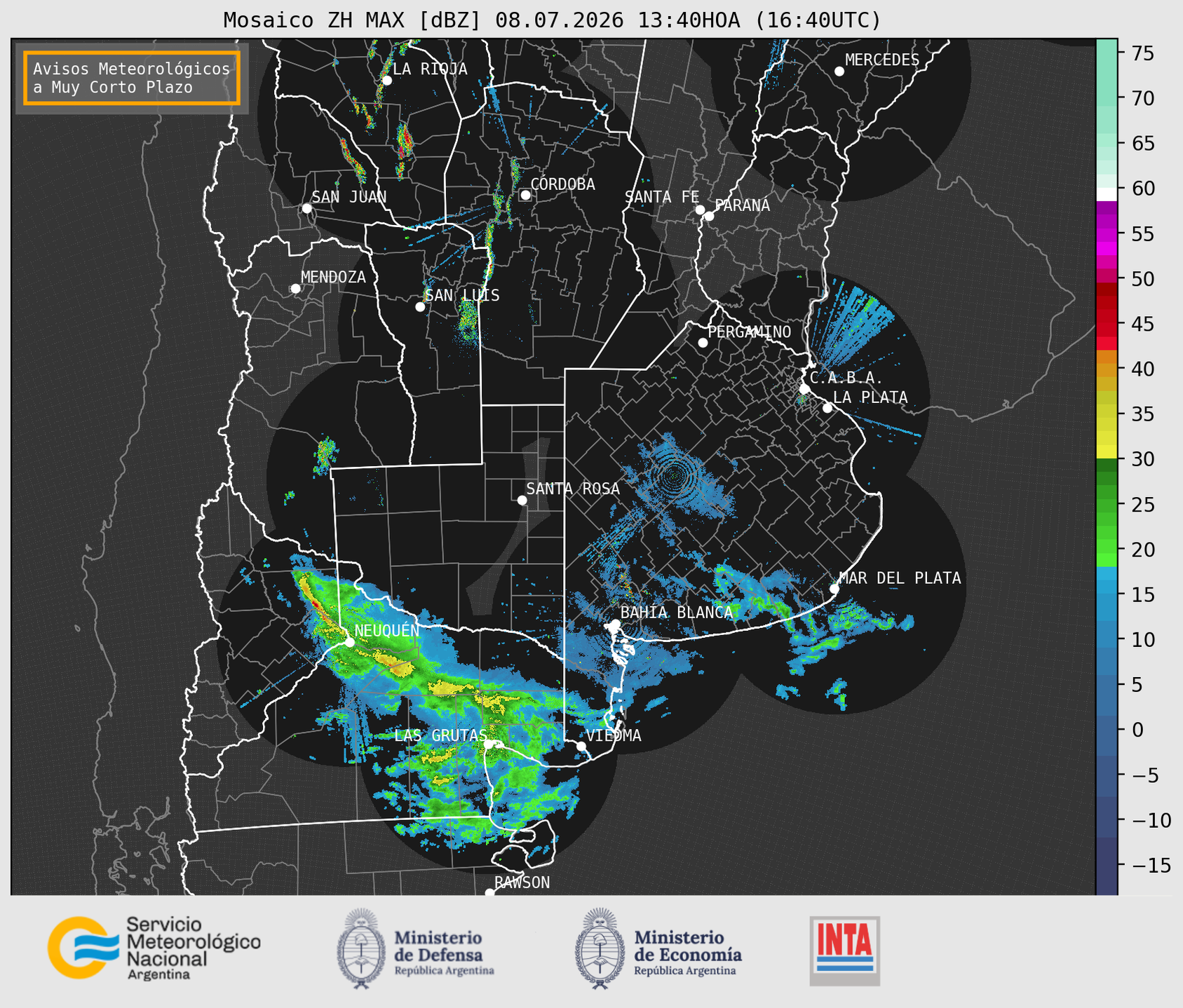1183x1008 pixels.
Task: Click the Servicio Meteorológico Nacional logo
Action: pyautogui.click(x=154, y=948)
